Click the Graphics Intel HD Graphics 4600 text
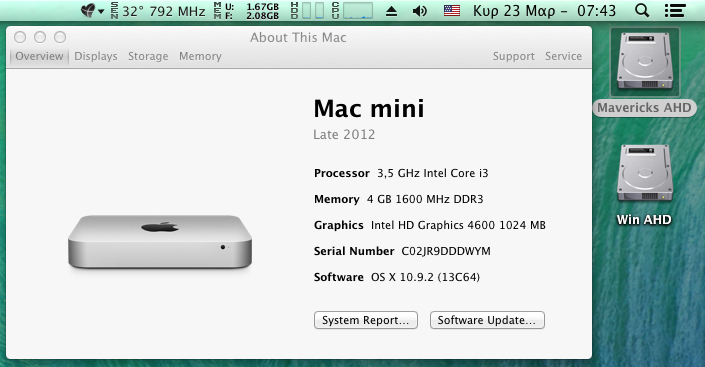Image resolution: width=705 pixels, height=367 pixels. 458,225
